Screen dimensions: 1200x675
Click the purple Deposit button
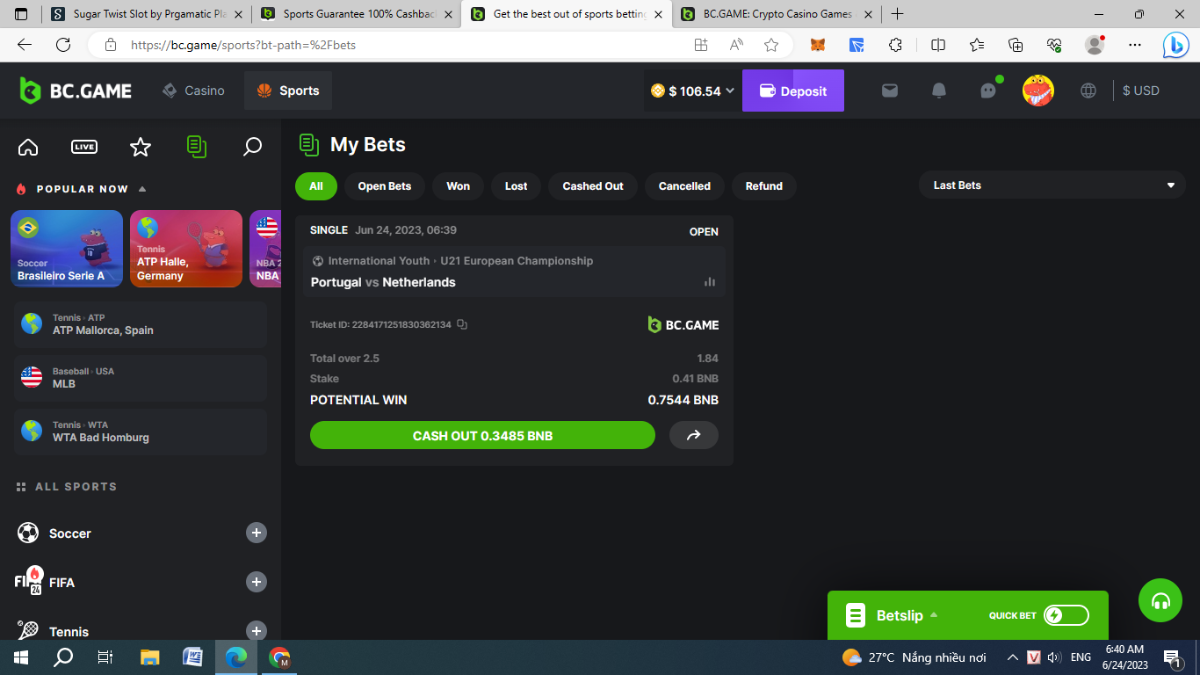tap(792, 91)
